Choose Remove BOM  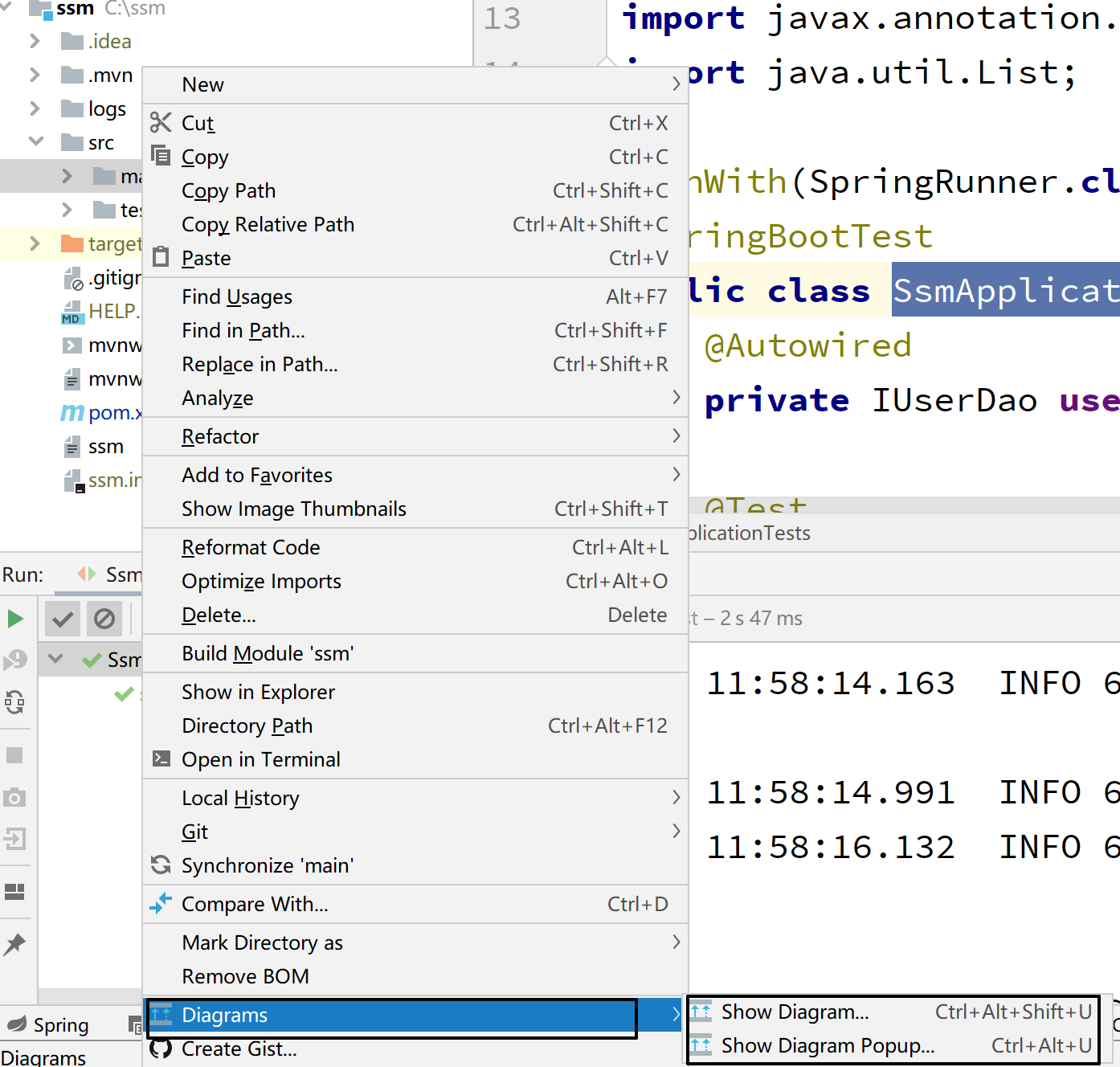[x=415, y=976]
